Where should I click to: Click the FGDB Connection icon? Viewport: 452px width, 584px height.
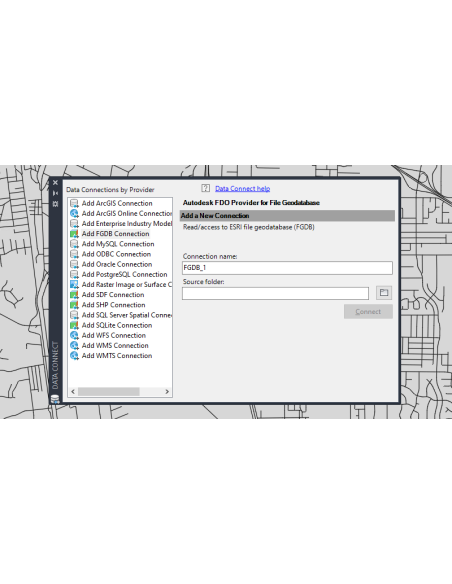tap(74, 234)
